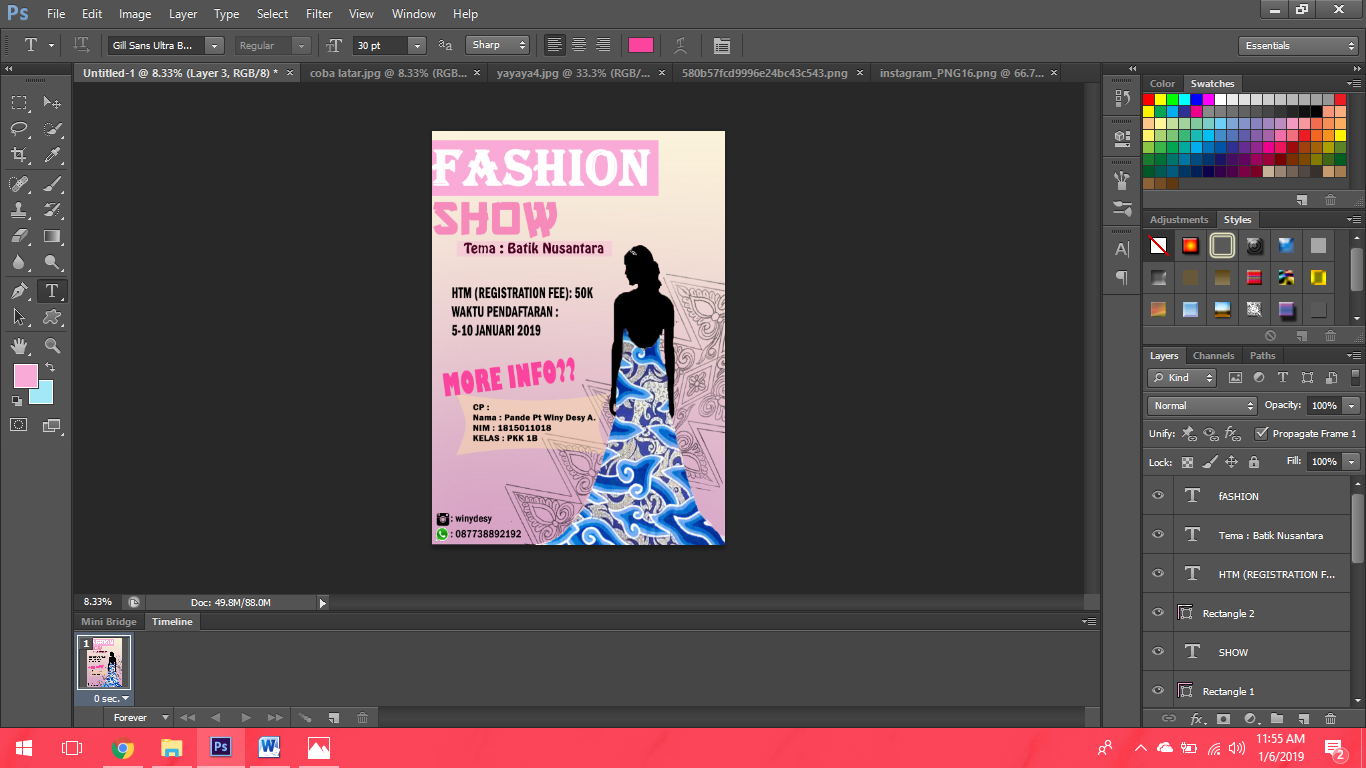Image resolution: width=1366 pixels, height=768 pixels.
Task: Select the History Brush tool
Action: click(x=53, y=210)
